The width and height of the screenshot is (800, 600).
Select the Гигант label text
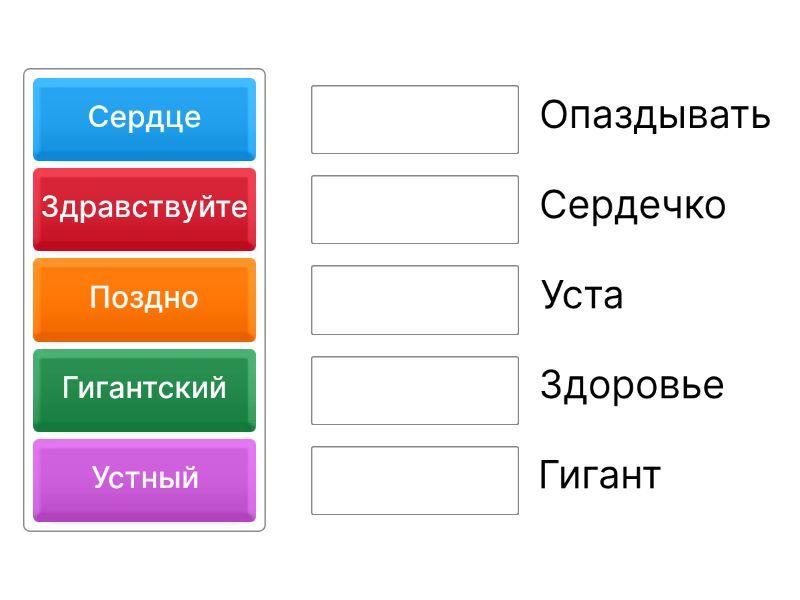pos(600,475)
